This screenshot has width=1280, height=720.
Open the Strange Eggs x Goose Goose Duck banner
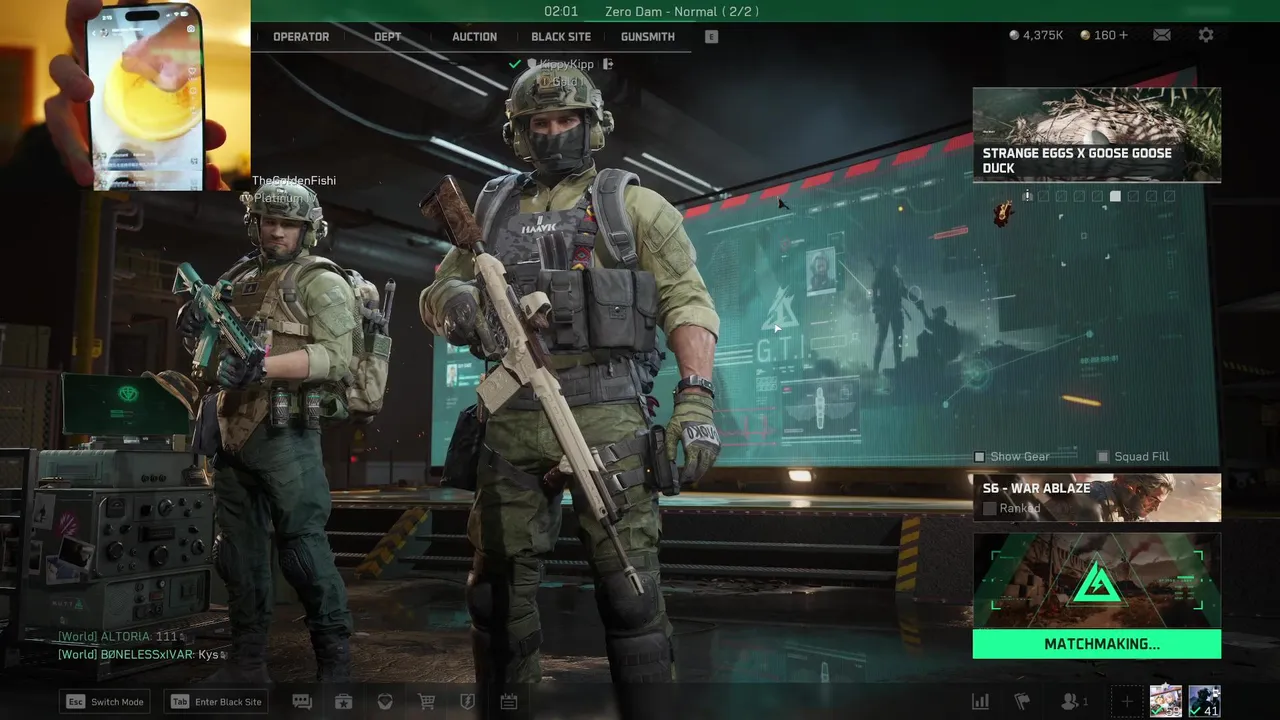tap(1097, 134)
